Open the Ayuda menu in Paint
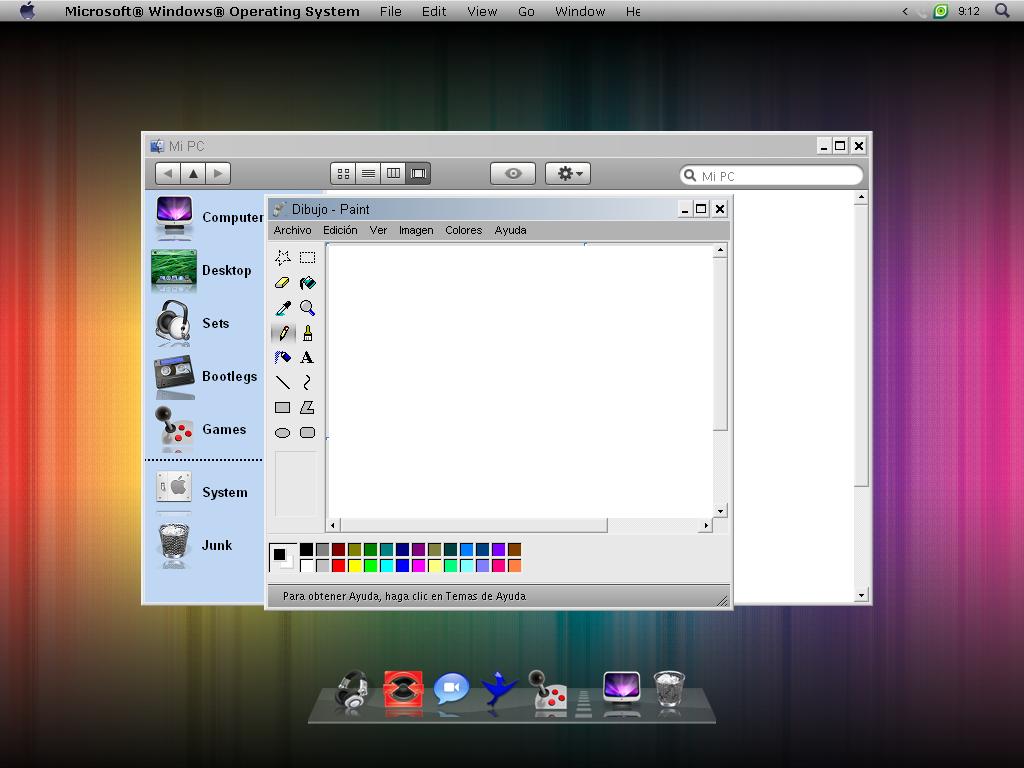 [511, 230]
